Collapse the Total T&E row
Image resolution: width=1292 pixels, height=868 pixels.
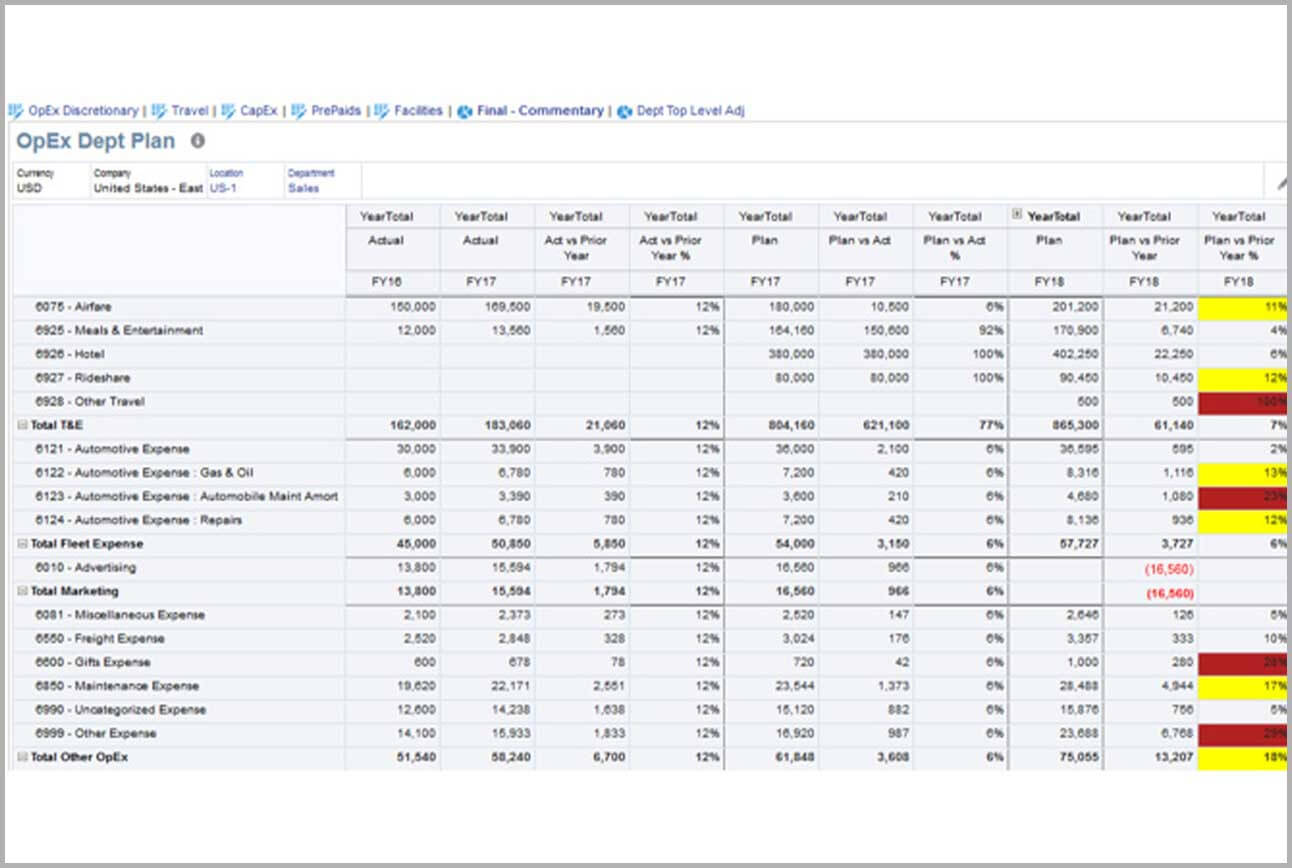click(22, 425)
